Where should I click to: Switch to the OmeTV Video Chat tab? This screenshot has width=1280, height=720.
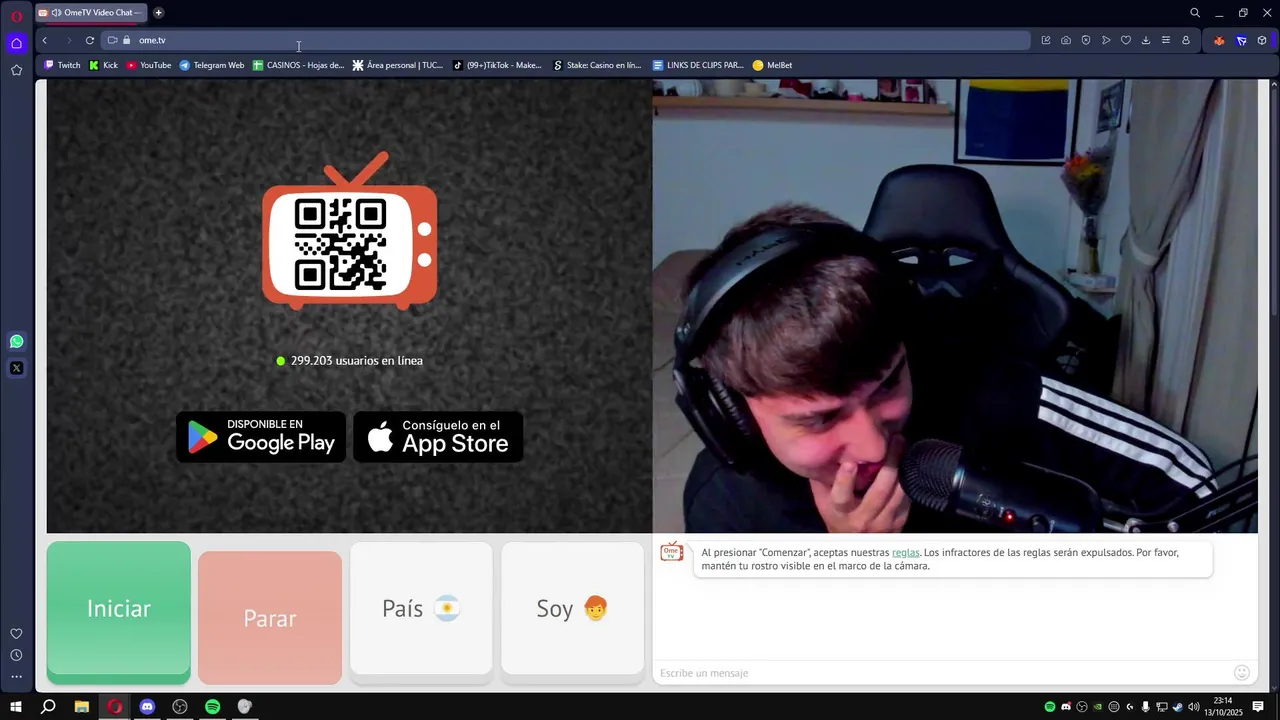click(x=92, y=13)
